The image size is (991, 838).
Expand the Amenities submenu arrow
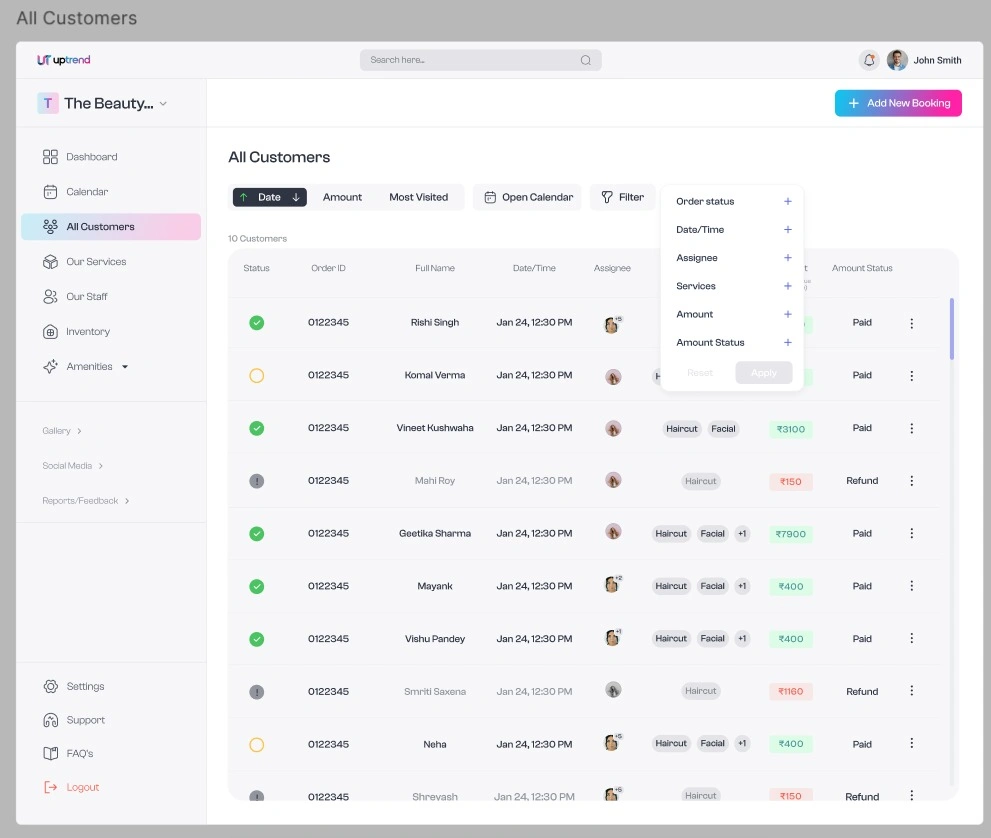coord(125,367)
